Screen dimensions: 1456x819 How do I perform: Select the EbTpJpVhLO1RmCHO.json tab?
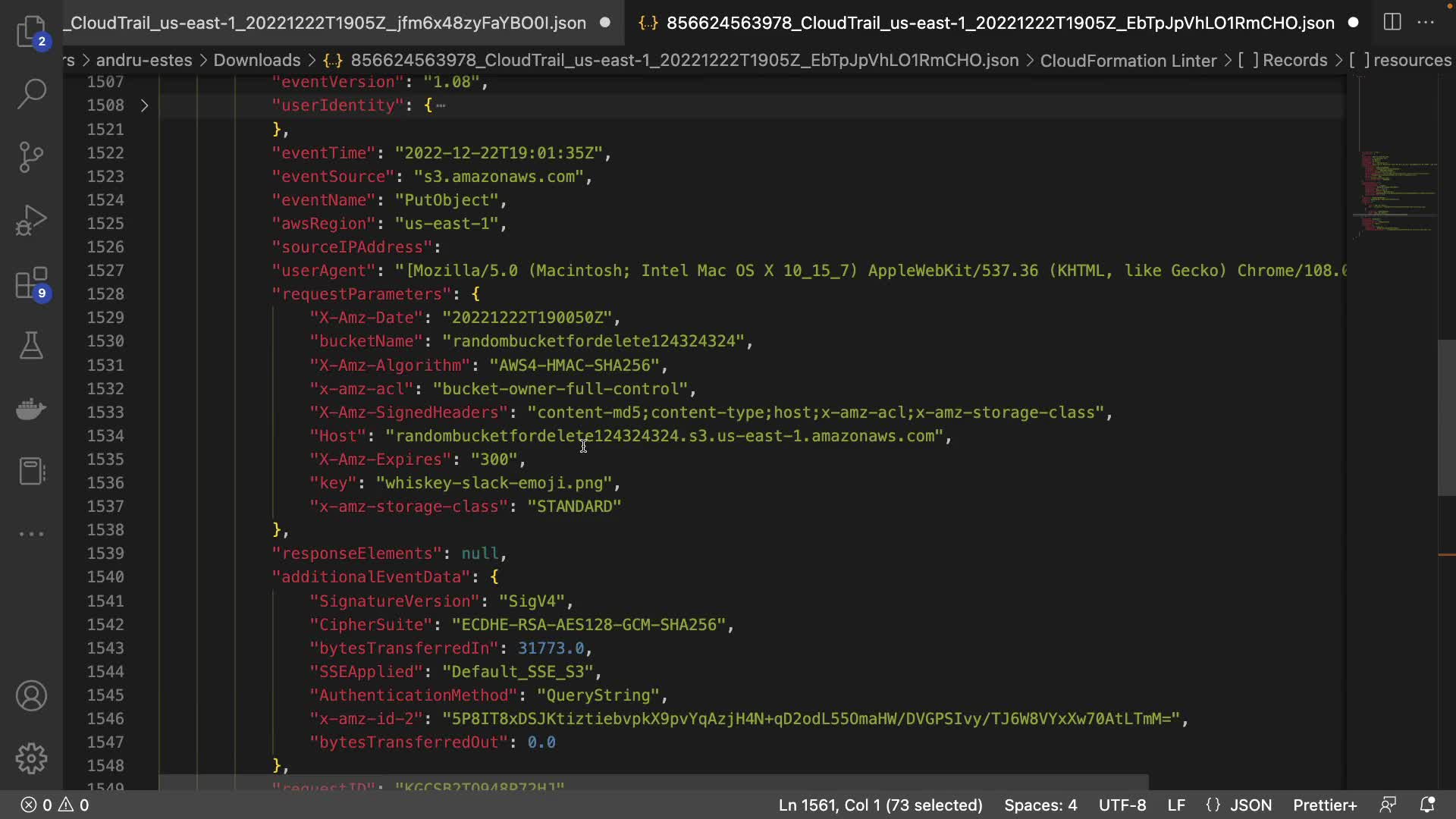999,23
